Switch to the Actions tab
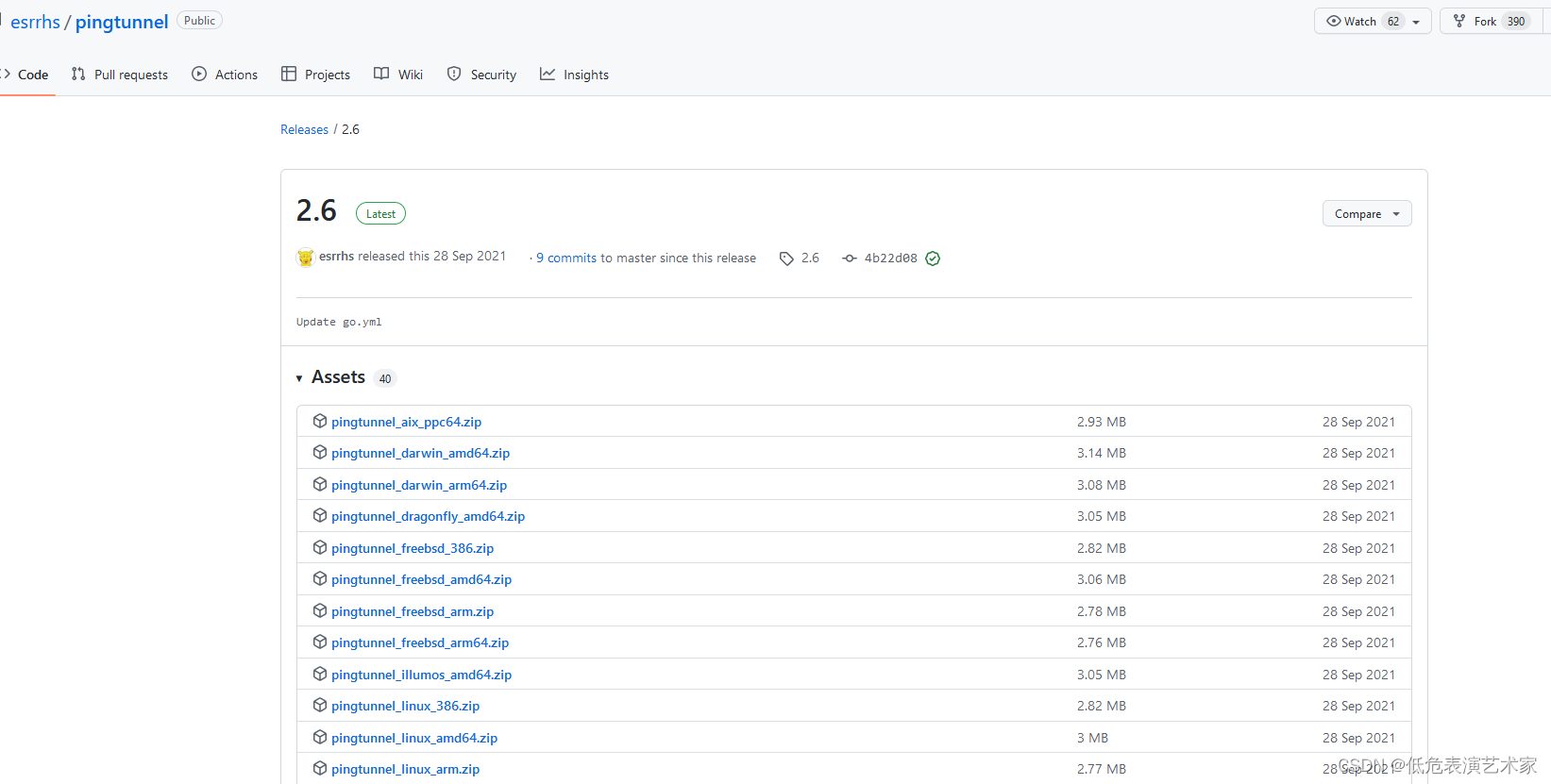 [x=225, y=75]
